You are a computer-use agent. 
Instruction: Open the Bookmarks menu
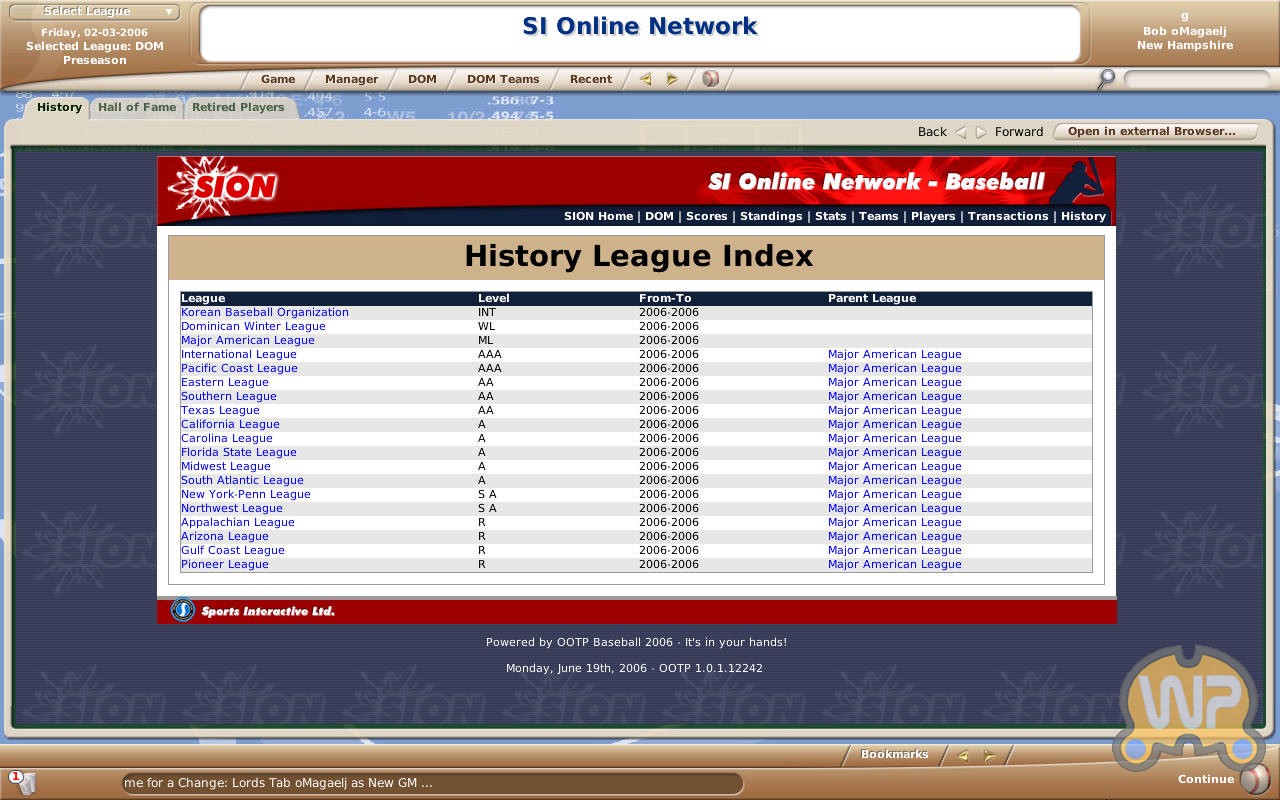click(894, 755)
